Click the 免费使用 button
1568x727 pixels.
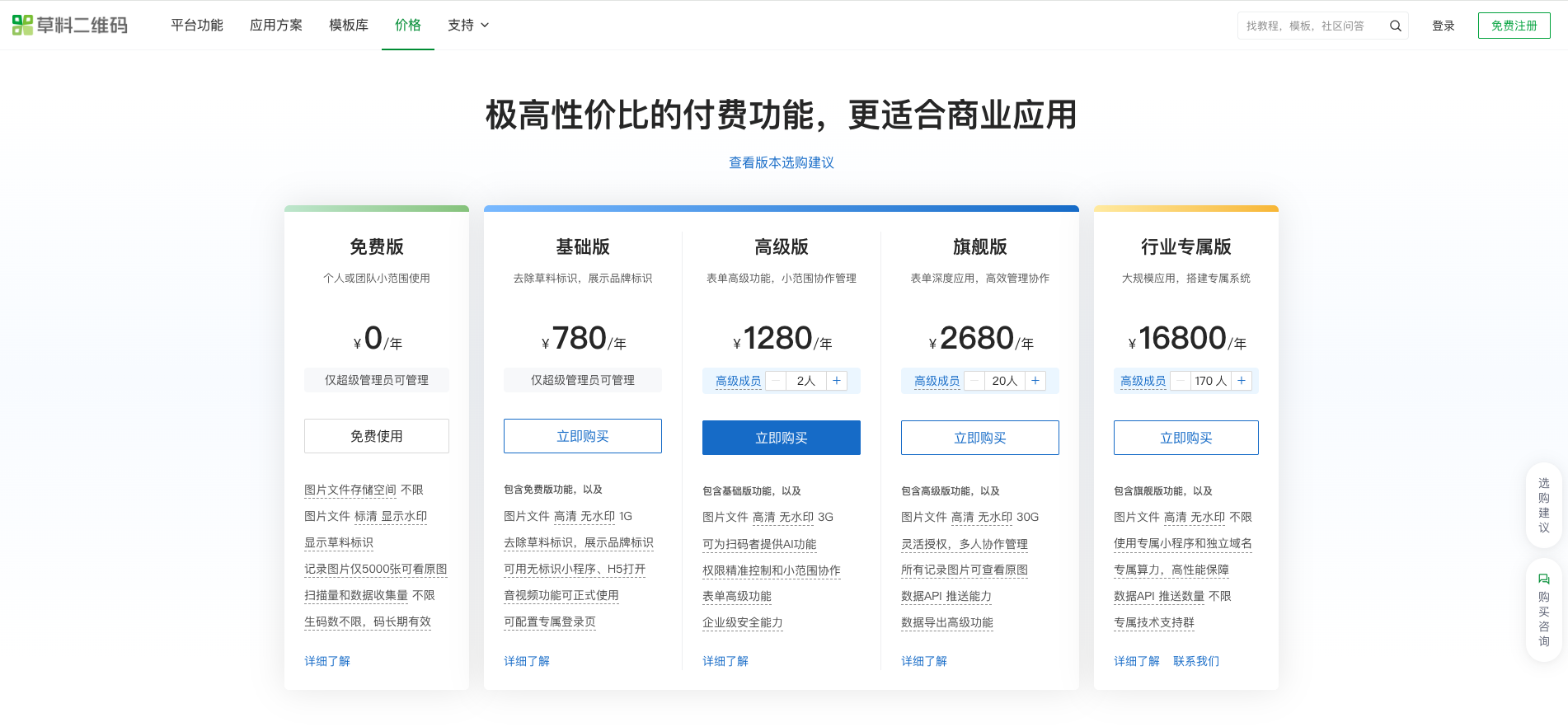pos(377,436)
